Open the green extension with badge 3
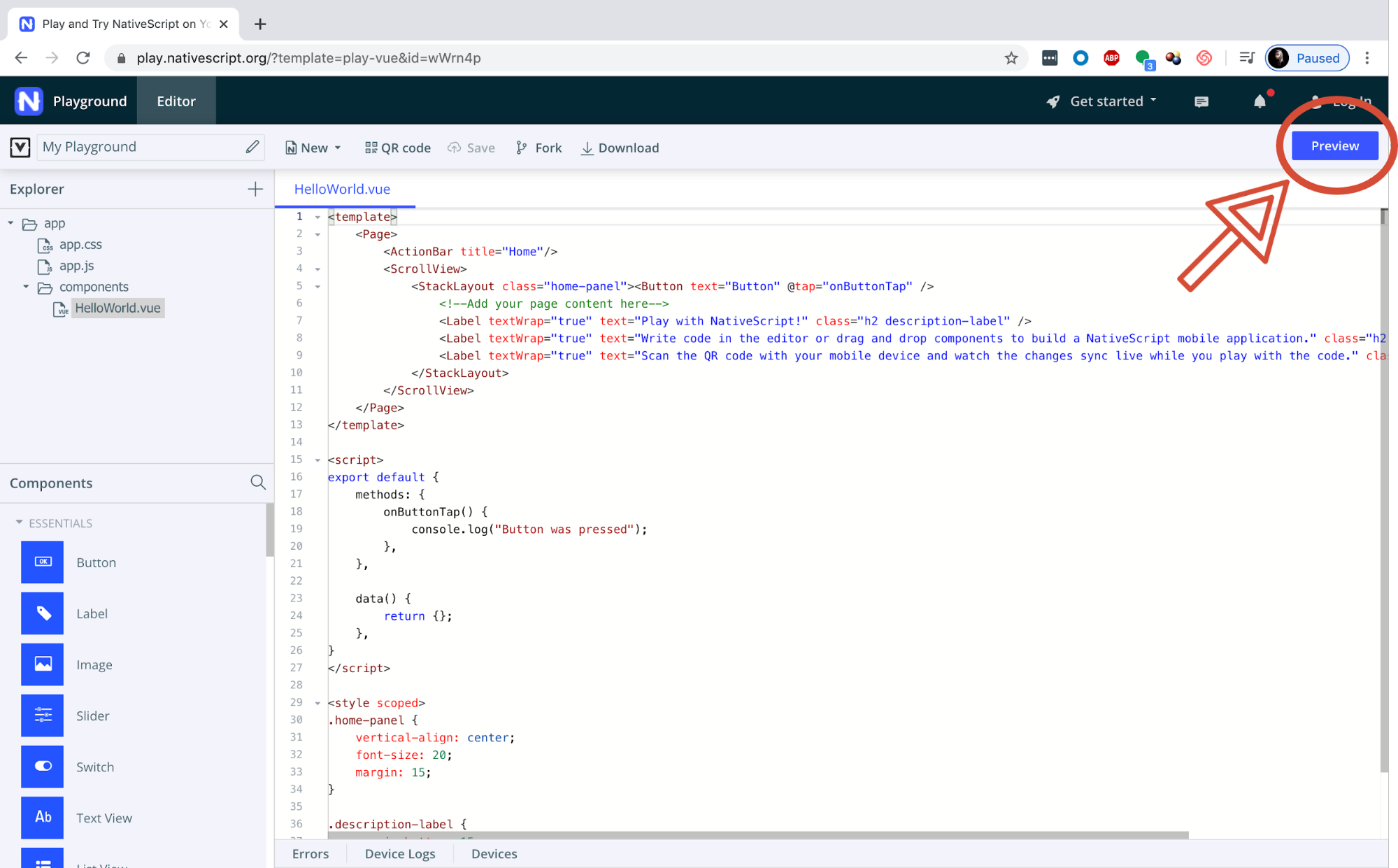This screenshot has width=1398, height=868. 1144,59
